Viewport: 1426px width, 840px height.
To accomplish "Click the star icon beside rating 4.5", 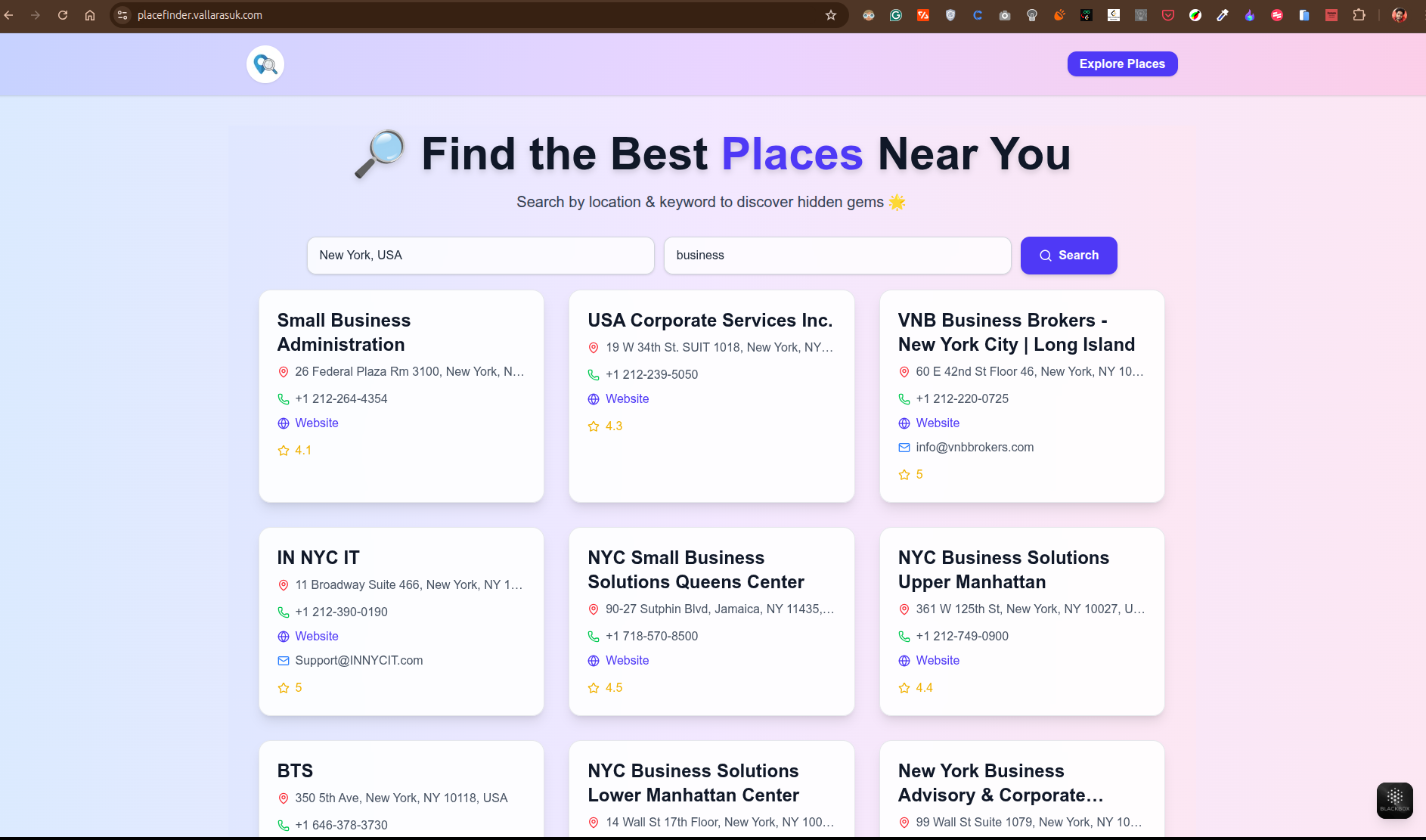I will tap(594, 688).
